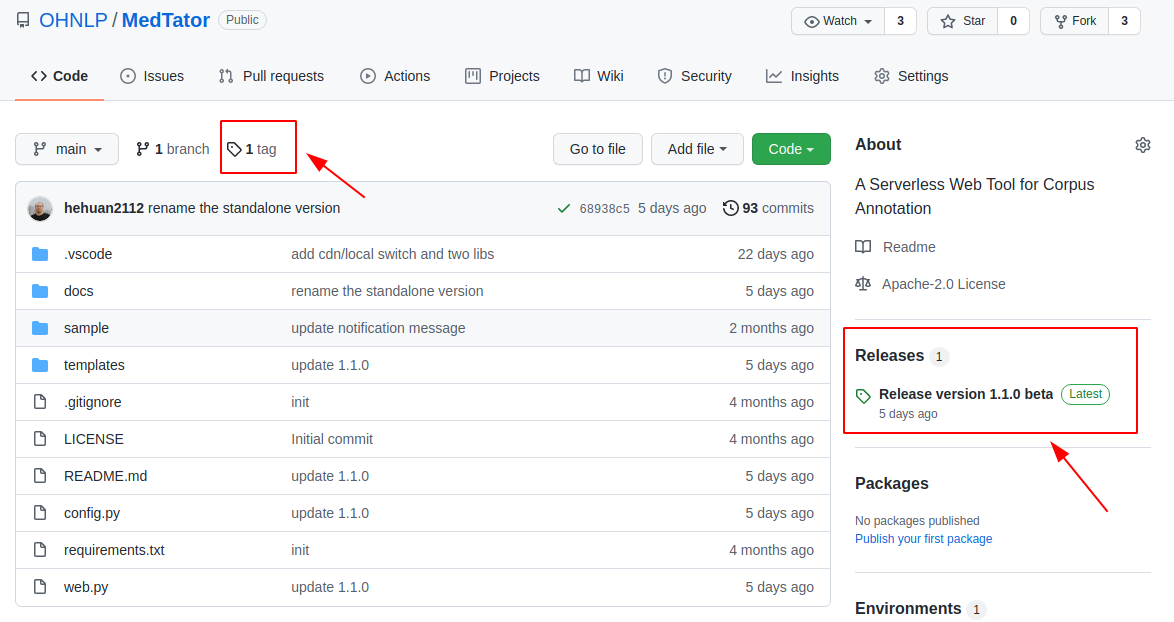Open Release version 1.1.0 beta
The height and width of the screenshot is (622, 1174).
pos(966,394)
